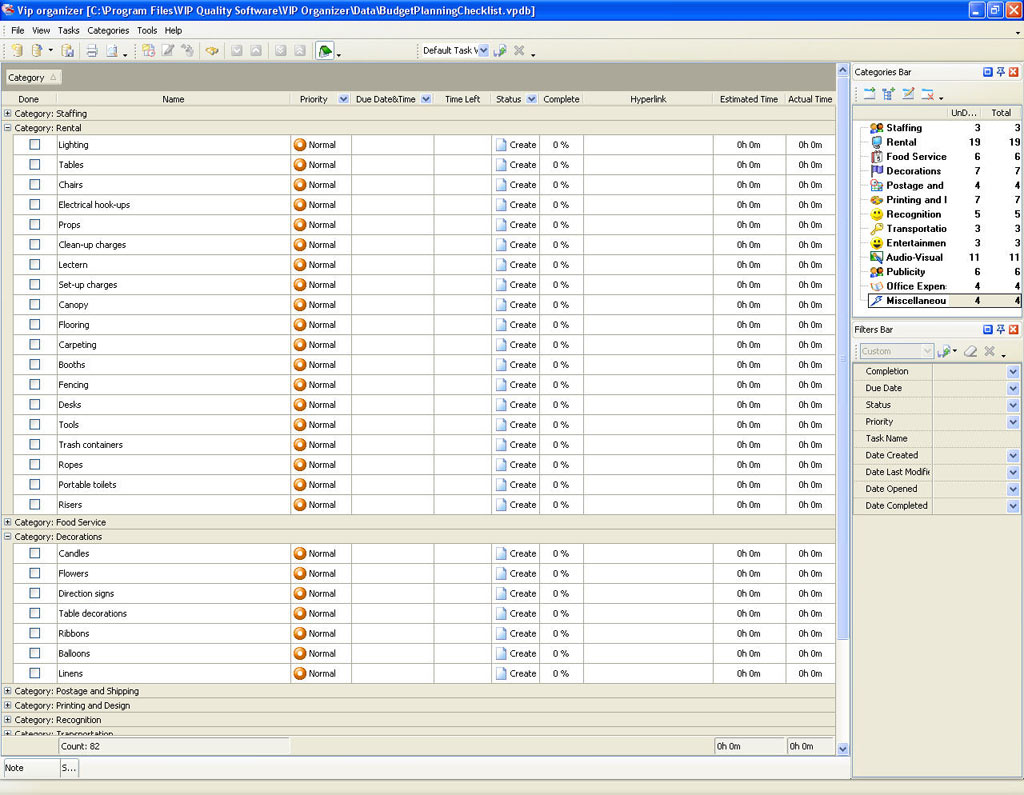Tick the Done checkbox for Portable toilets

[35, 485]
